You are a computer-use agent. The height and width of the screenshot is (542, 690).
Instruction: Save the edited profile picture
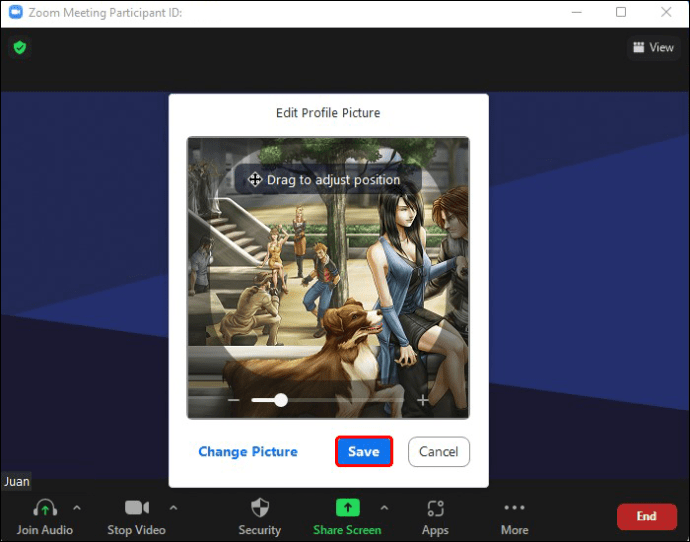click(x=364, y=451)
